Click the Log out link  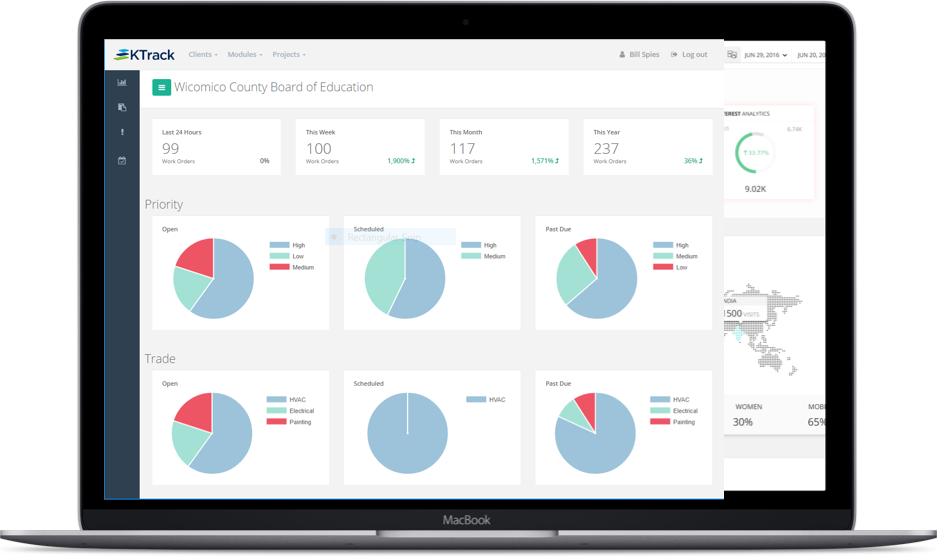tap(689, 54)
